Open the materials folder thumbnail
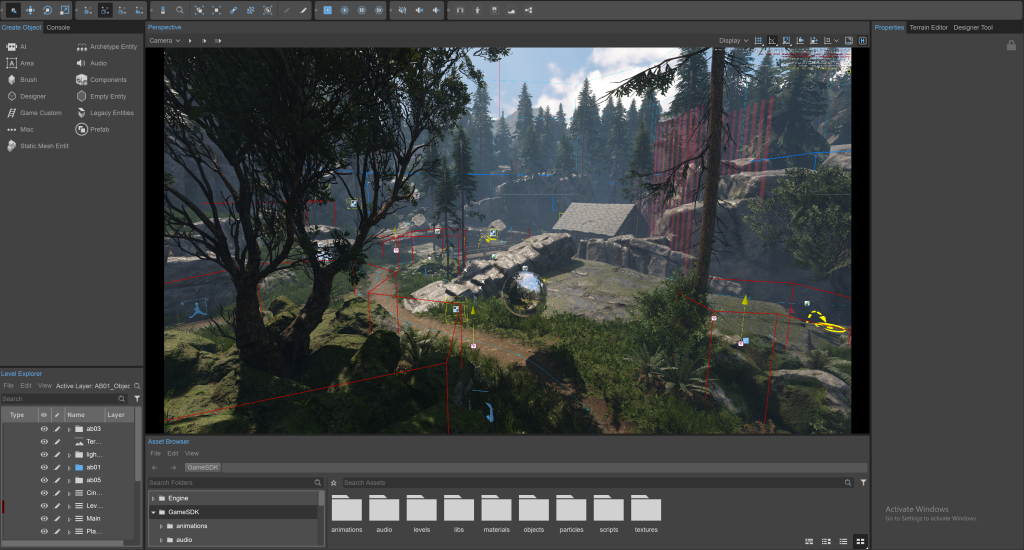 (496, 514)
